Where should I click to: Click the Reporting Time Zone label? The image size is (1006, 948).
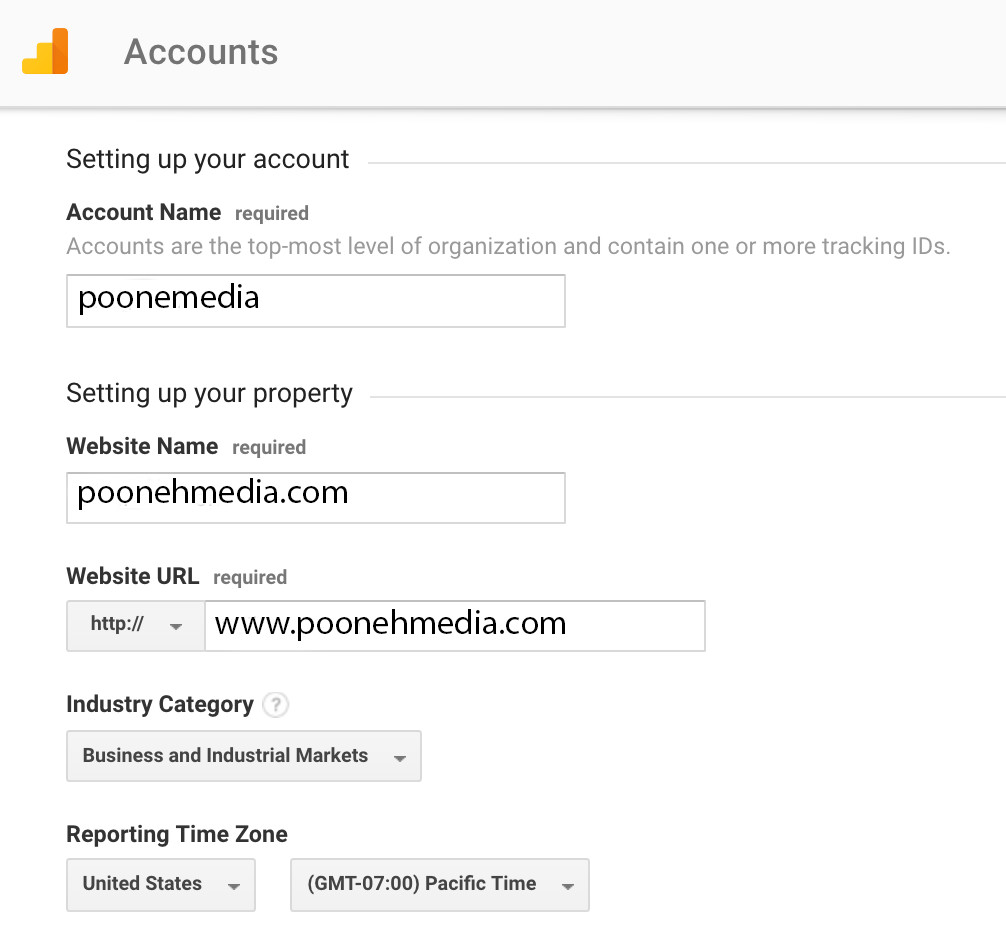coord(177,834)
